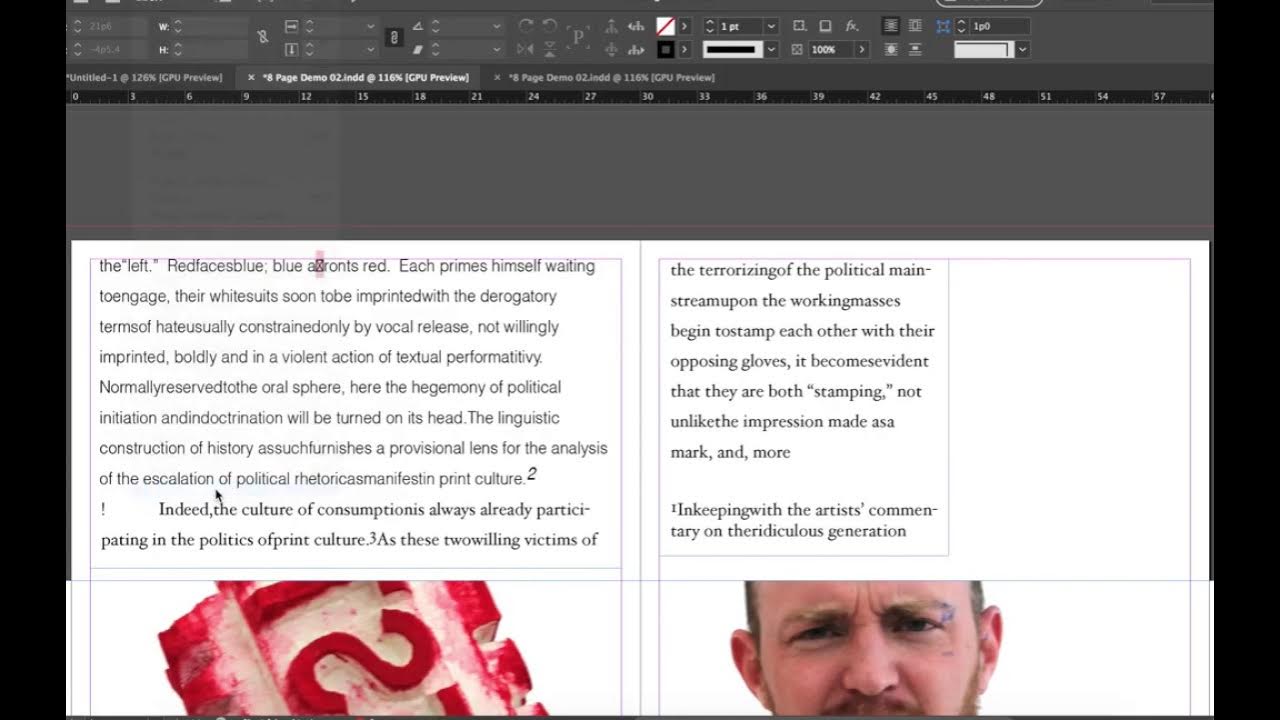This screenshot has height=720, width=1280.
Task: Open the stroke weight dropdown
Action: (x=771, y=26)
